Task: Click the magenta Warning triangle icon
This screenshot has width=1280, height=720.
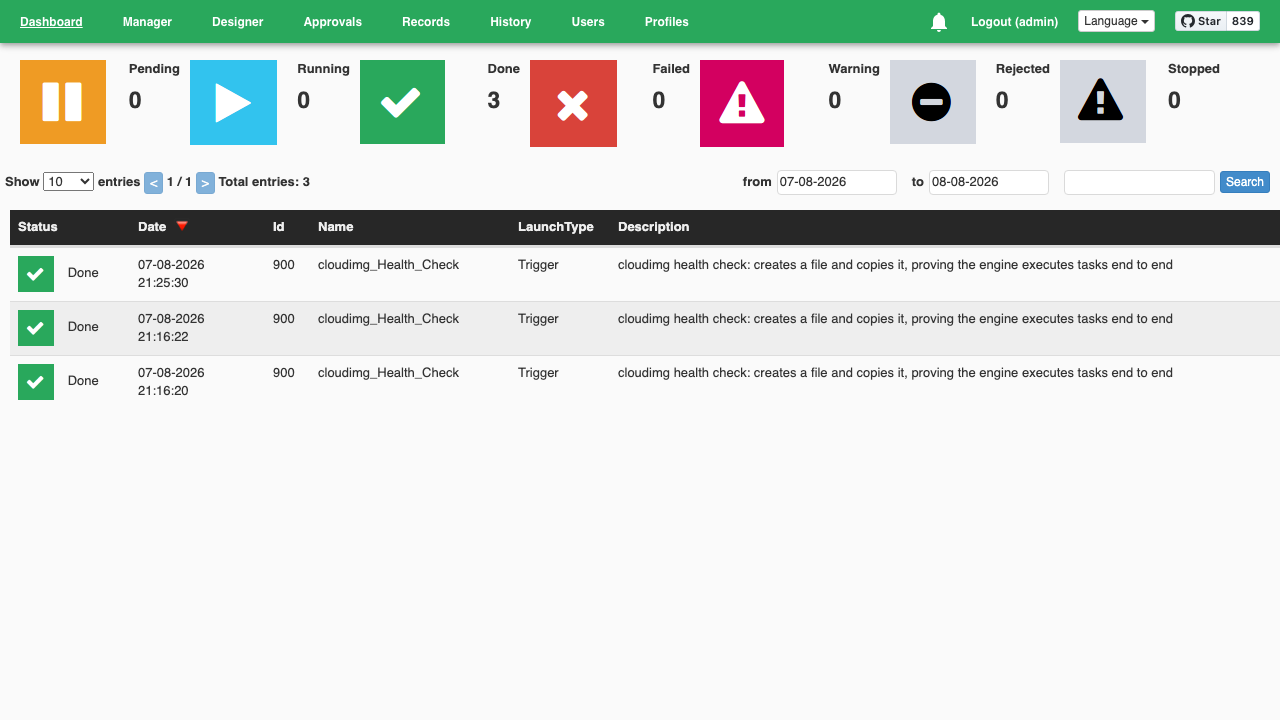Action: (742, 103)
